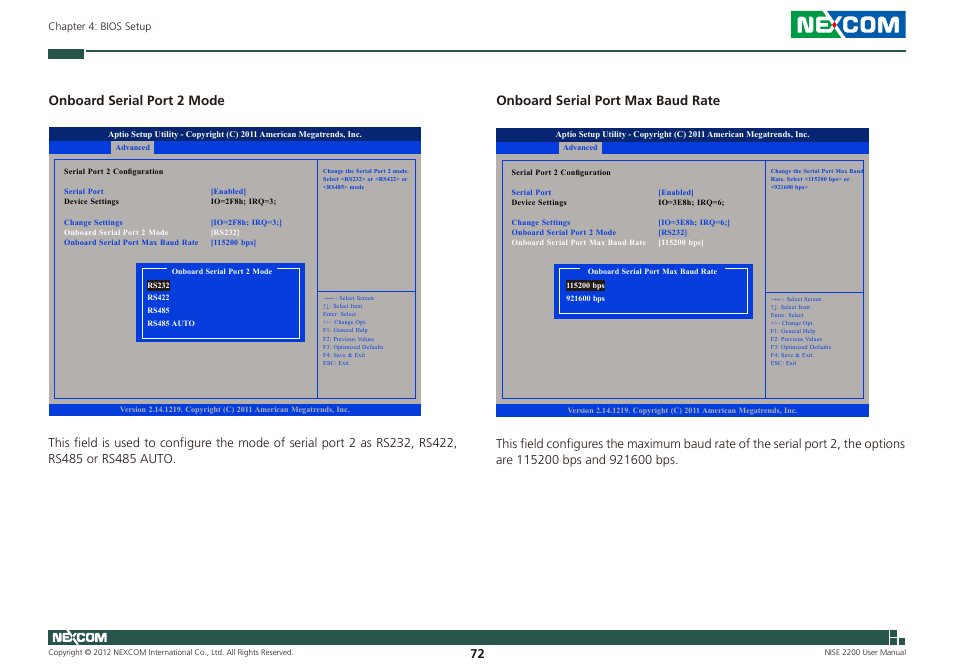Click the 'Onboard Serial Port 2 Mode' popup title
The width and height of the screenshot is (954, 672).
coord(221,271)
